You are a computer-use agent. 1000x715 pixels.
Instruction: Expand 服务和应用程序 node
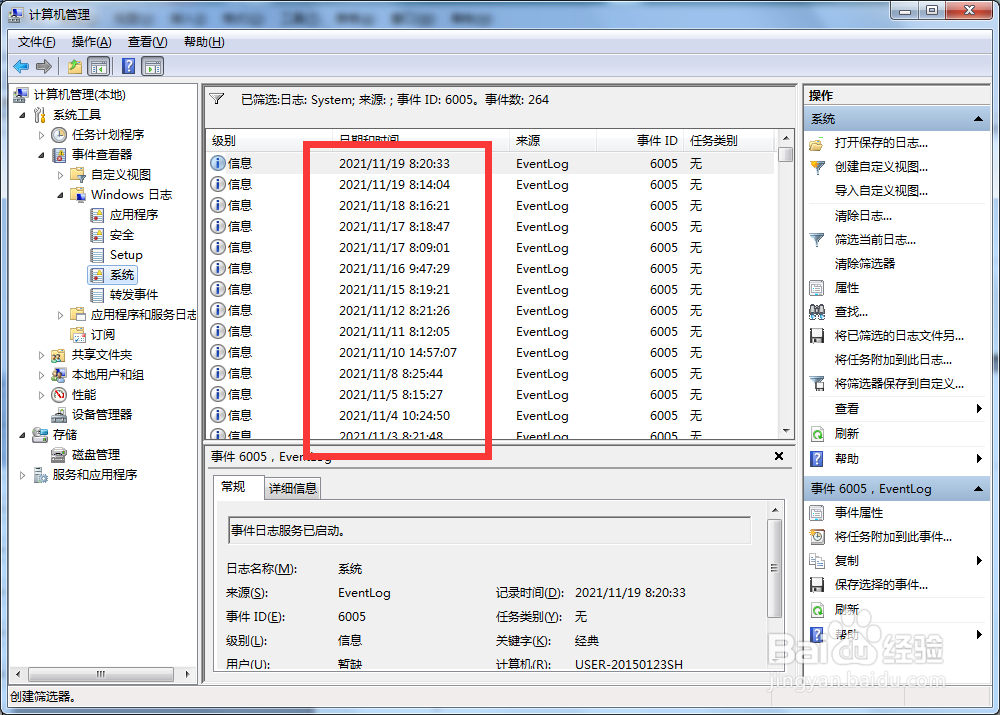tap(22, 475)
